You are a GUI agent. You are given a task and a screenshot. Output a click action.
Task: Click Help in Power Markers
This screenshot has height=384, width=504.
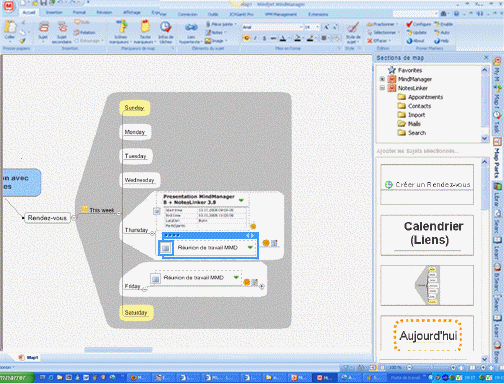tap(442, 41)
